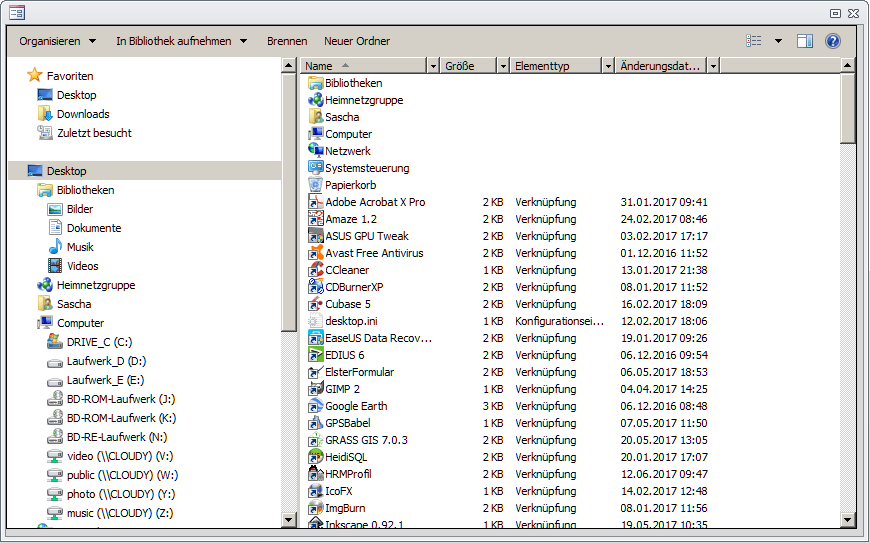Click the Netzwerk icon in file list
This screenshot has width=870, height=543.
coord(316,151)
